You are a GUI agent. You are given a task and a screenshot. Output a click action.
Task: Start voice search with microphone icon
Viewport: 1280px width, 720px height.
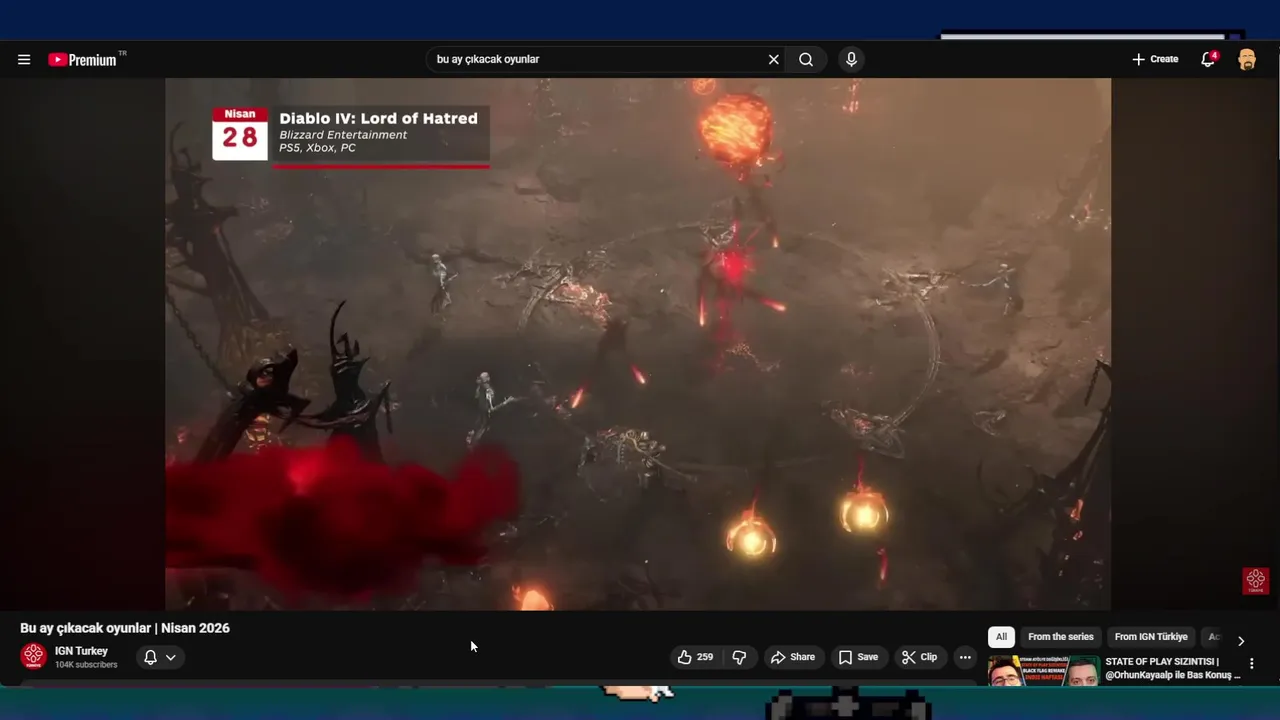click(851, 59)
